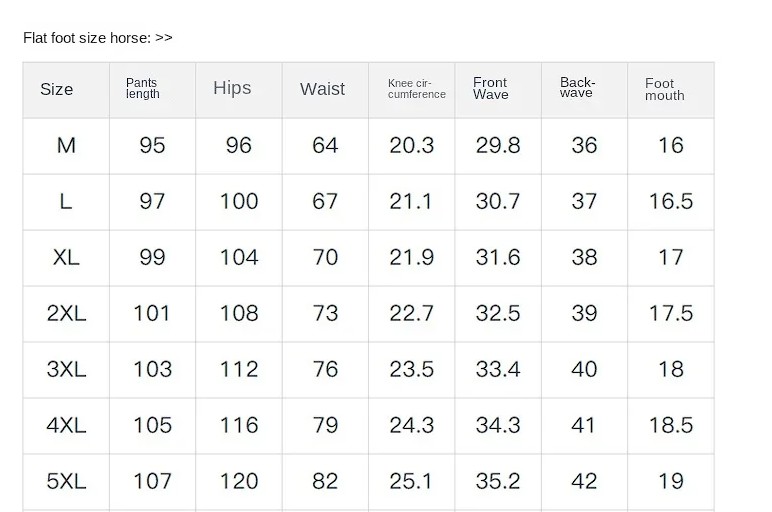Click the Foot mouth column header
Viewport: 772px width, 512px height.
(x=671, y=90)
